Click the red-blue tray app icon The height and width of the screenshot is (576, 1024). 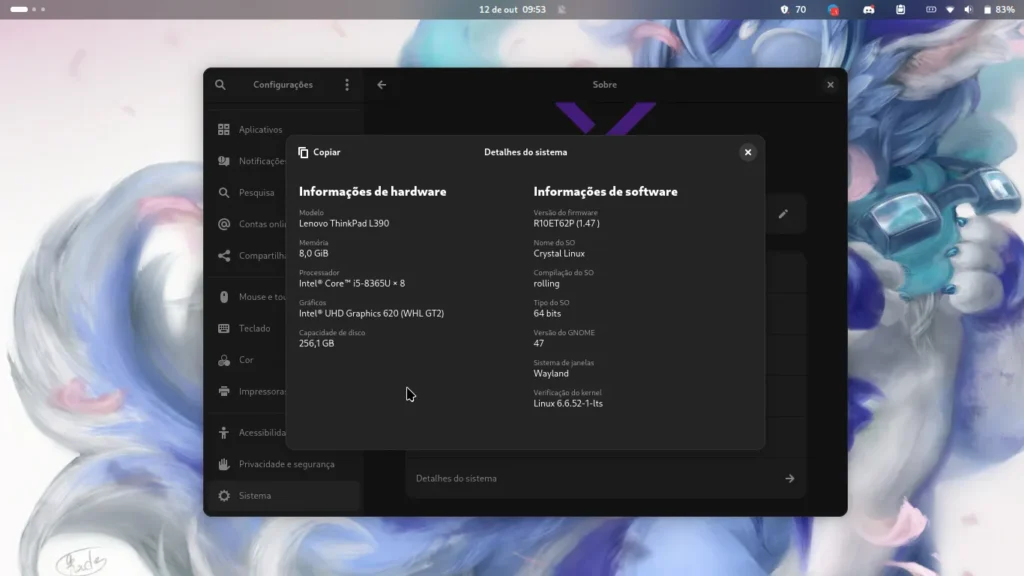833,10
